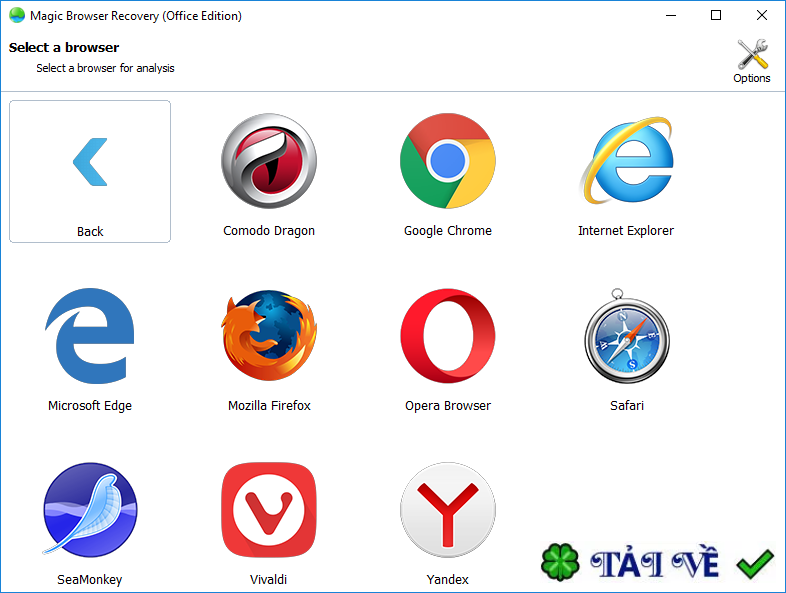
Task: Click the TẢI VỀ download text
Action: point(654,564)
